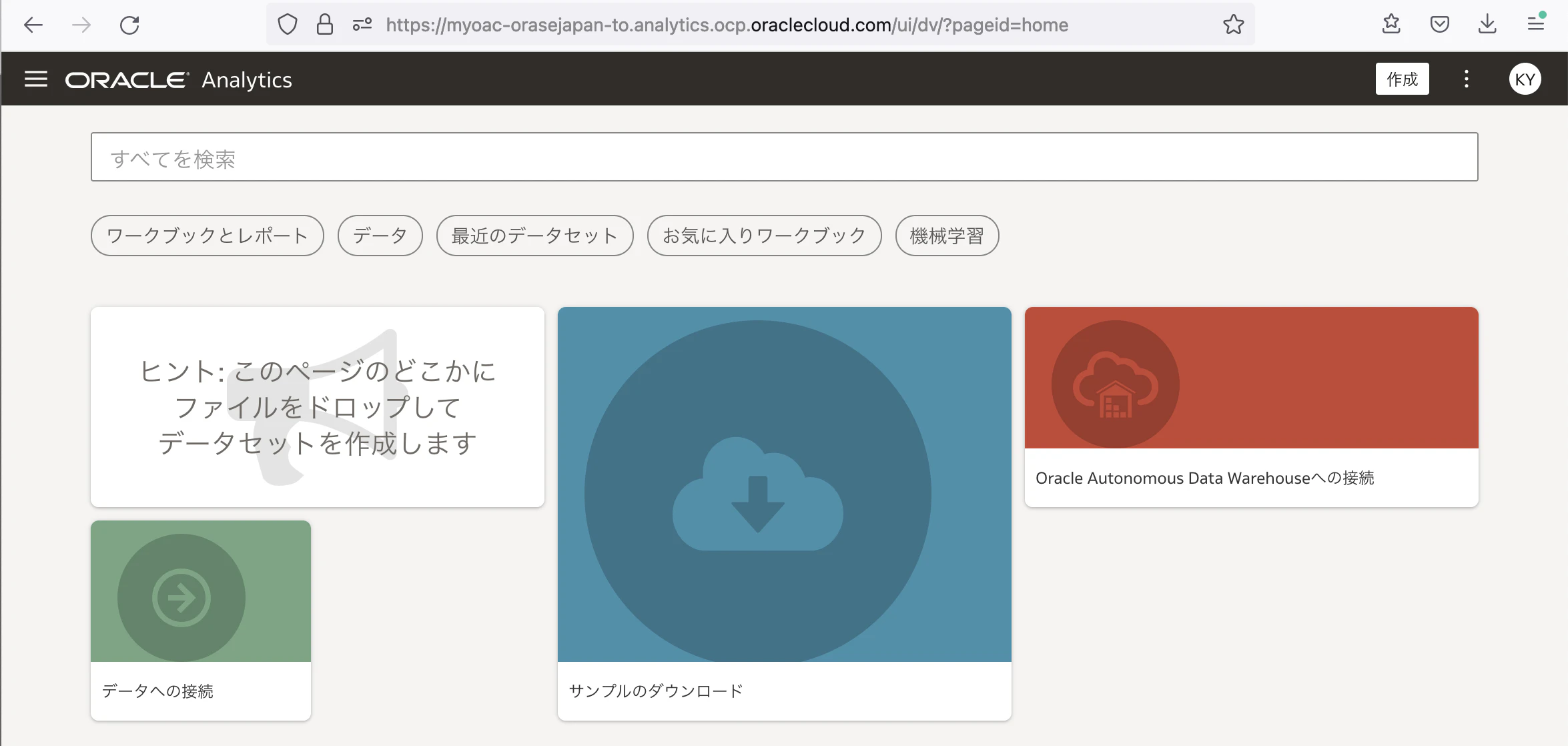Open the サンプルのダウンロード card label
Screen dimensions: 1568x746
pos(655,691)
